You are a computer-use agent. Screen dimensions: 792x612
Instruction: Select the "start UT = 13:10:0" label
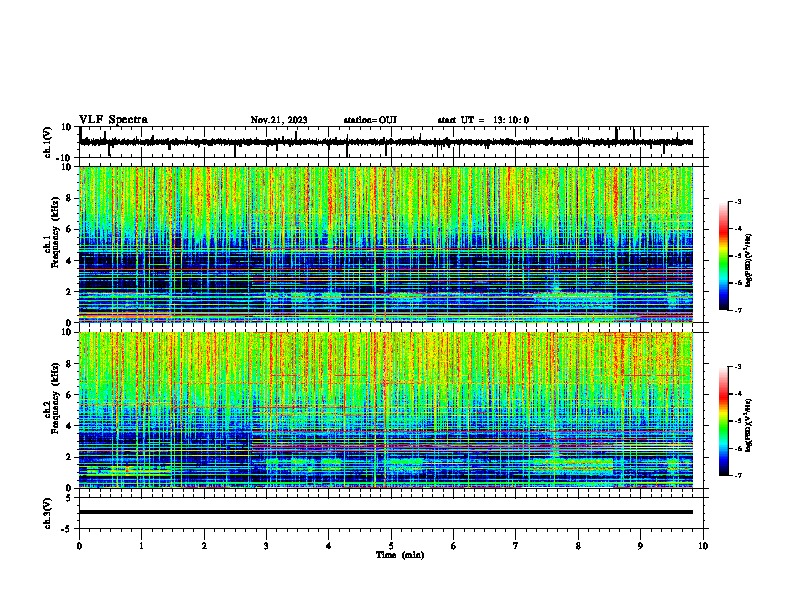click(483, 120)
